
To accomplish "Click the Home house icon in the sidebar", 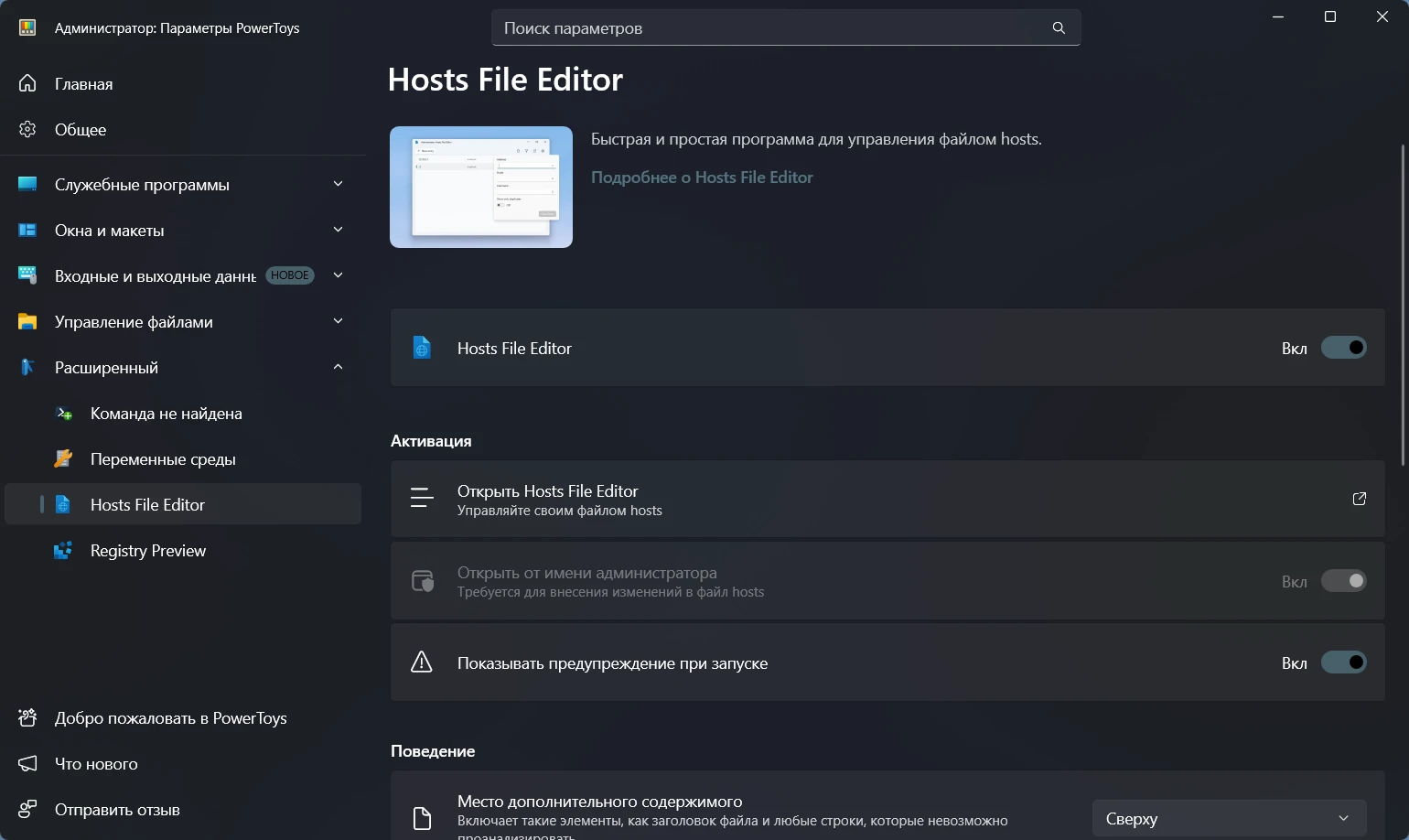I will point(27,83).
